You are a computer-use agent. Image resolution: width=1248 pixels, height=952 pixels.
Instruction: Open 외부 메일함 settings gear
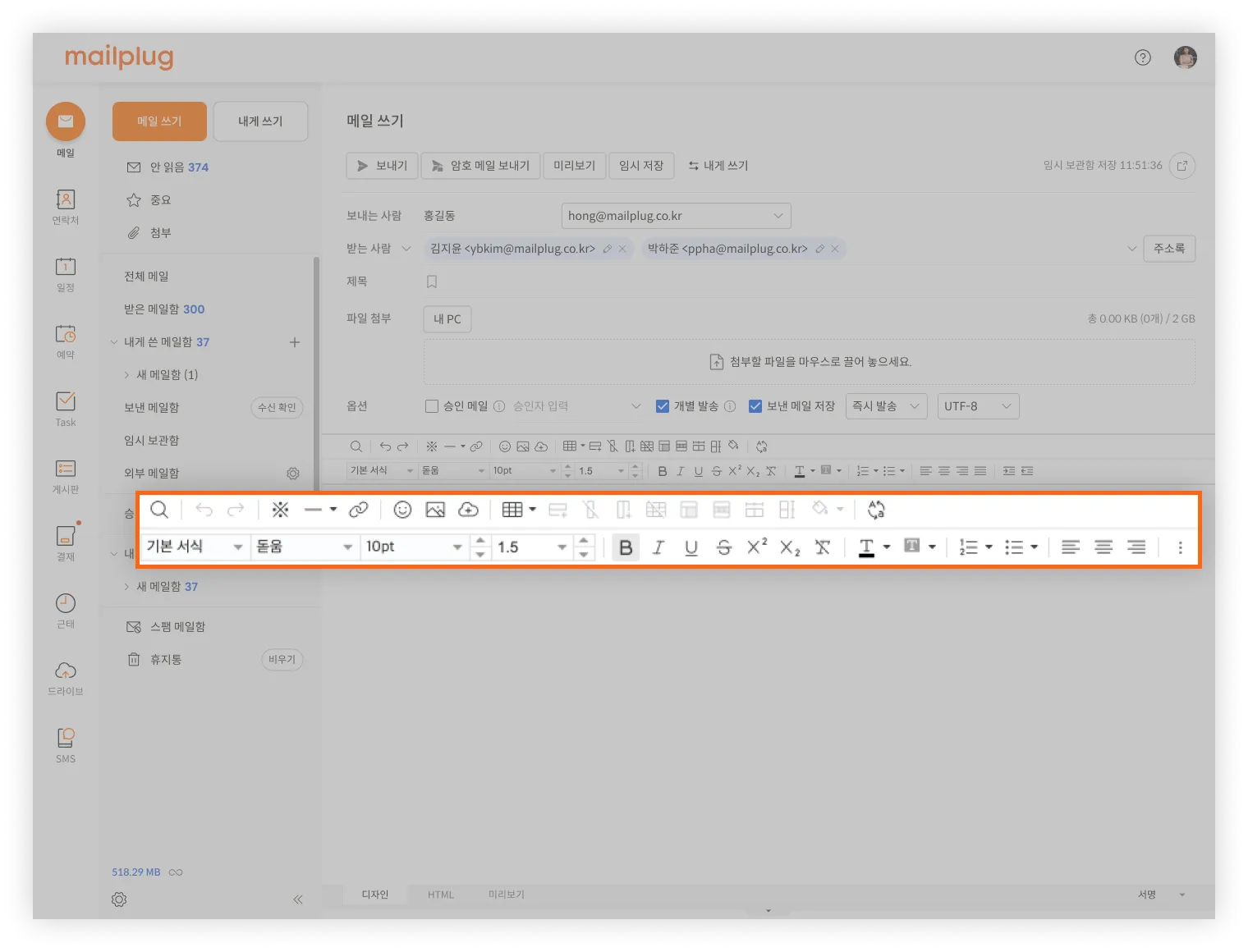click(293, 474)
